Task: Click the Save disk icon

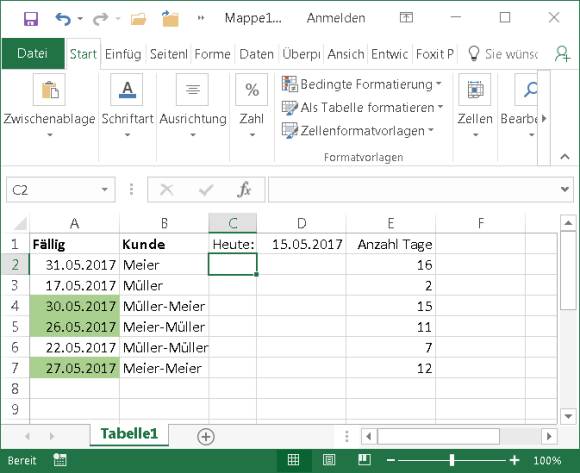Action: point(31,18)
